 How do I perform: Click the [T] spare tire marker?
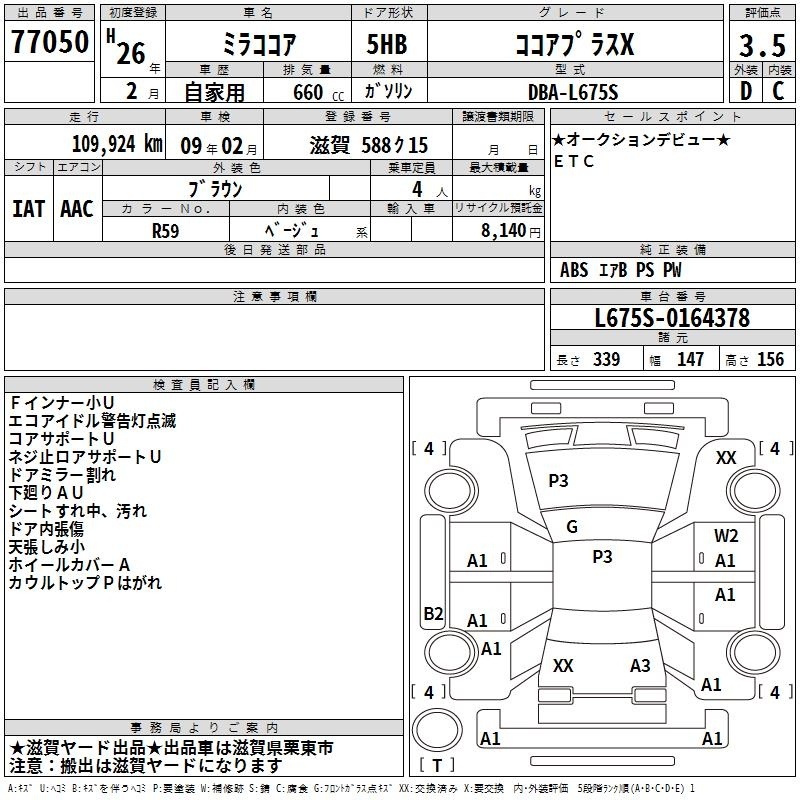coord(437,766)
